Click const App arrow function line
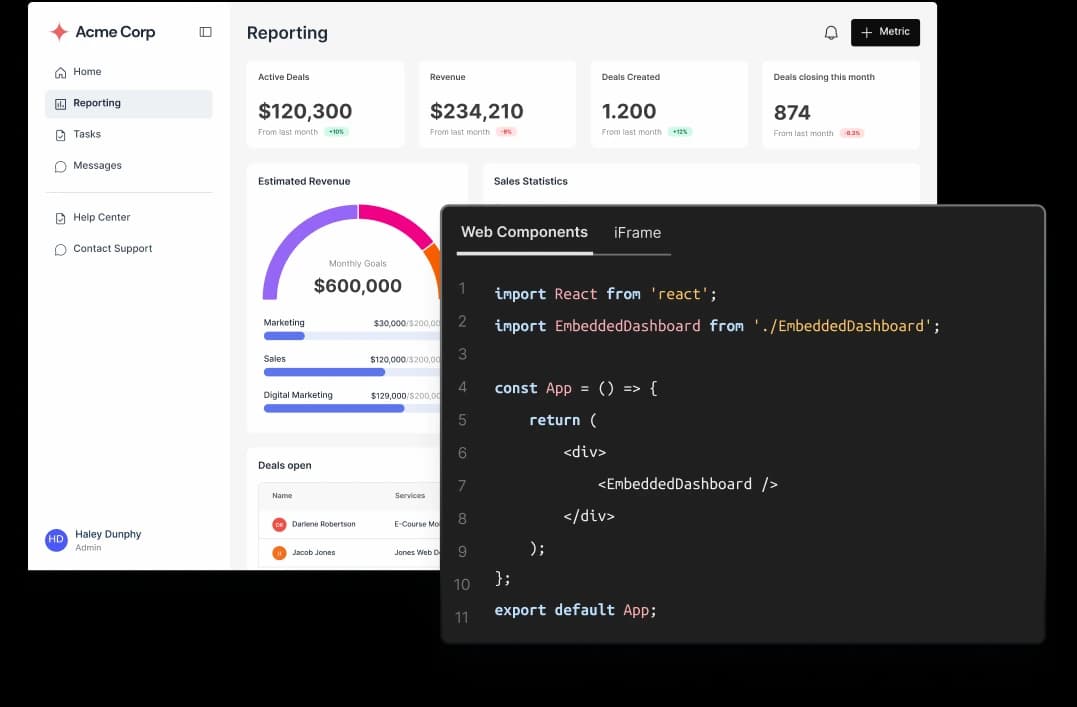This screenshot has height=707, width=1077. [x=576, y=388]
